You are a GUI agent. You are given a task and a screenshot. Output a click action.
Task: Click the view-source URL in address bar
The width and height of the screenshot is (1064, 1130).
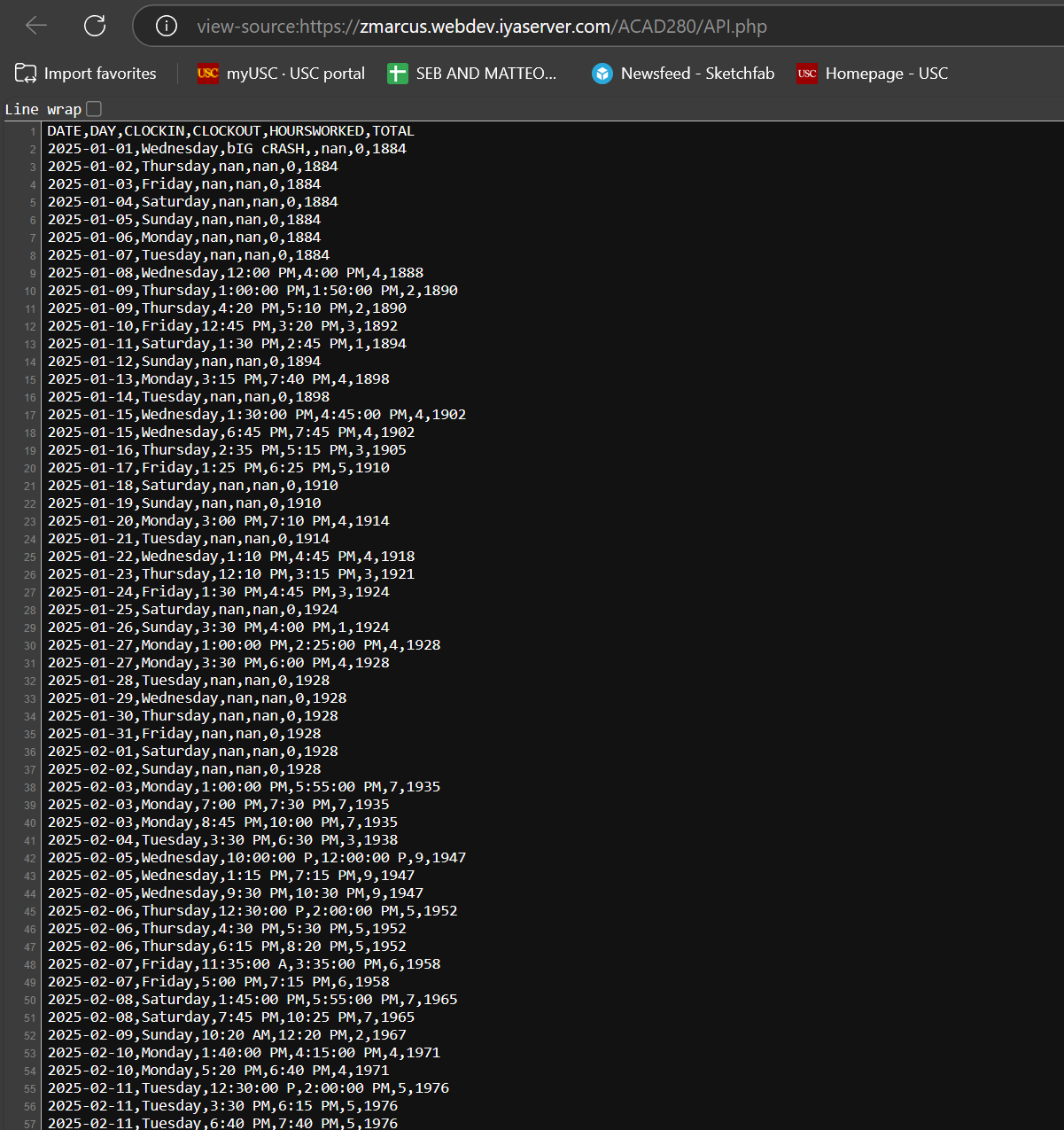(x=482, y=27)
